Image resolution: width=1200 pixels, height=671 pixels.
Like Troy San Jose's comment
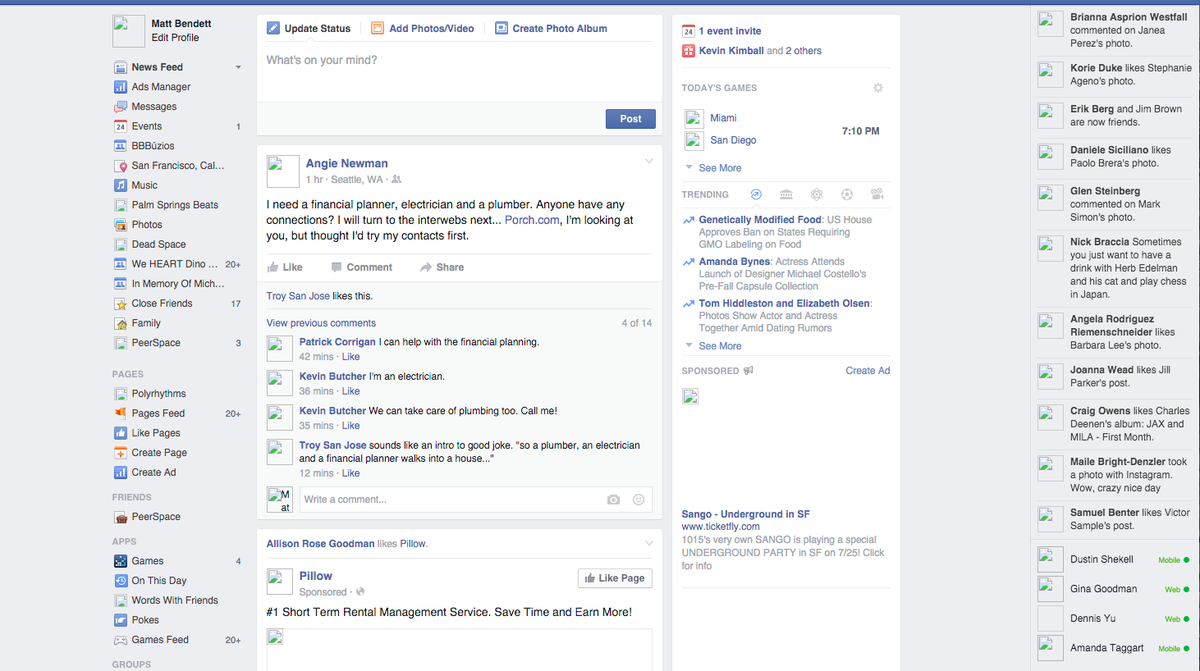(351, 473)
